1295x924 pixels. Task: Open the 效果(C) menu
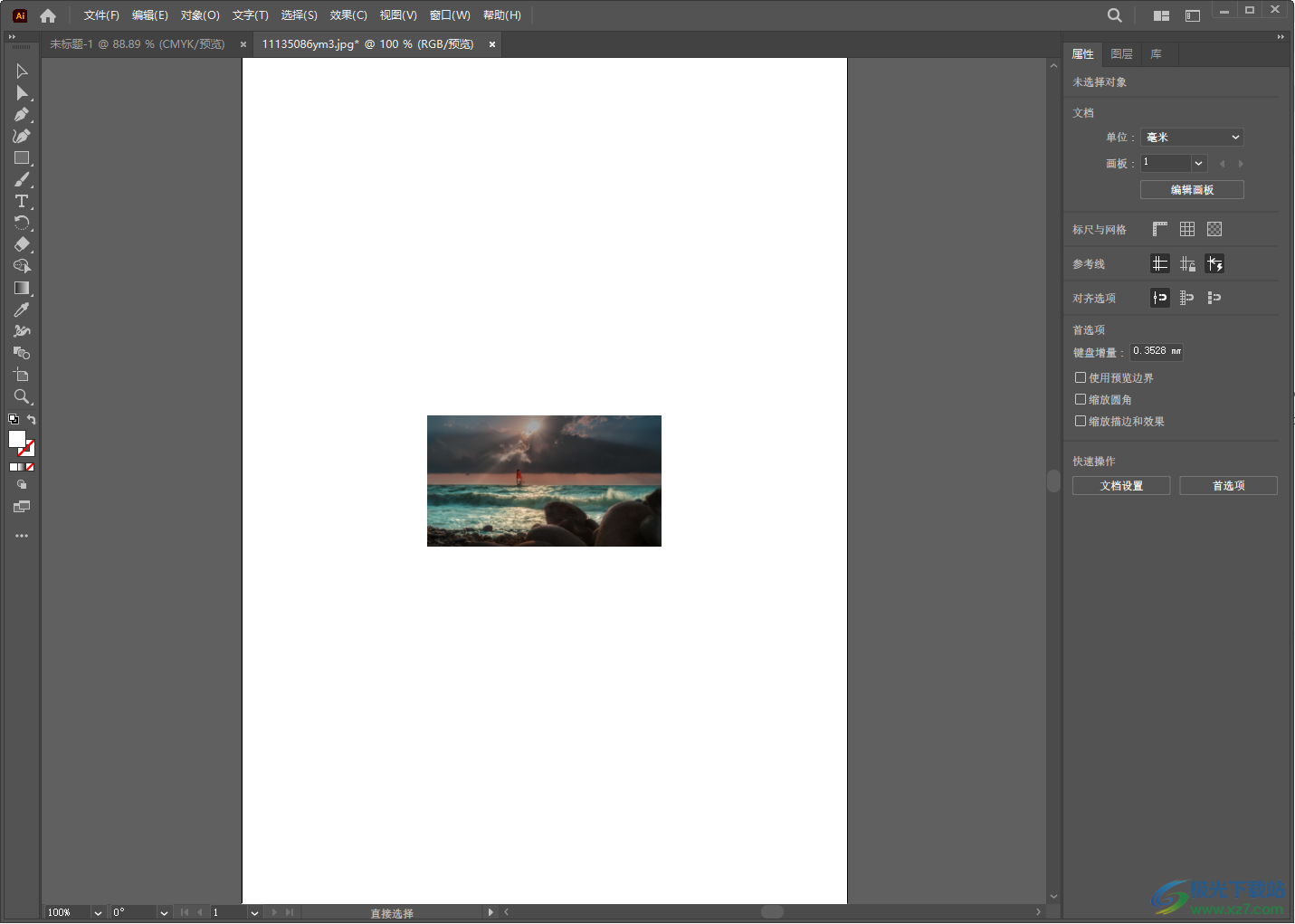click(x=348, y=15)
